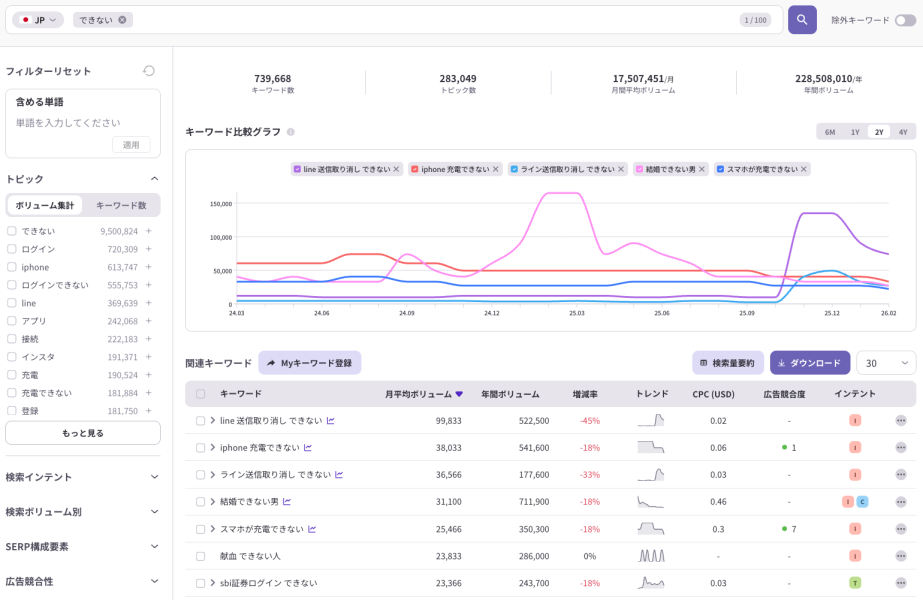Switch to the キーワード数 tab
This screenshot has width=923, height=600.
(121, 205)
